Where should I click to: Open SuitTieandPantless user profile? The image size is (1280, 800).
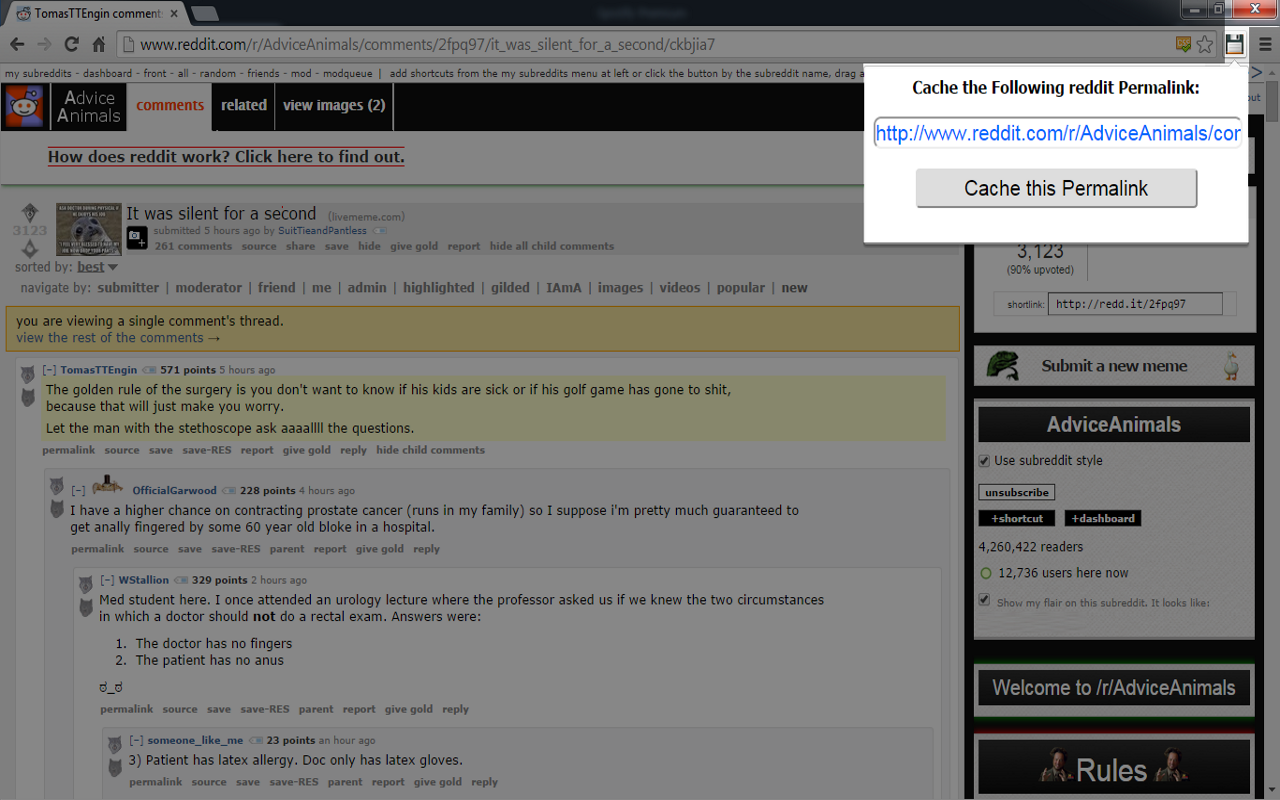[x=322, y=231]
